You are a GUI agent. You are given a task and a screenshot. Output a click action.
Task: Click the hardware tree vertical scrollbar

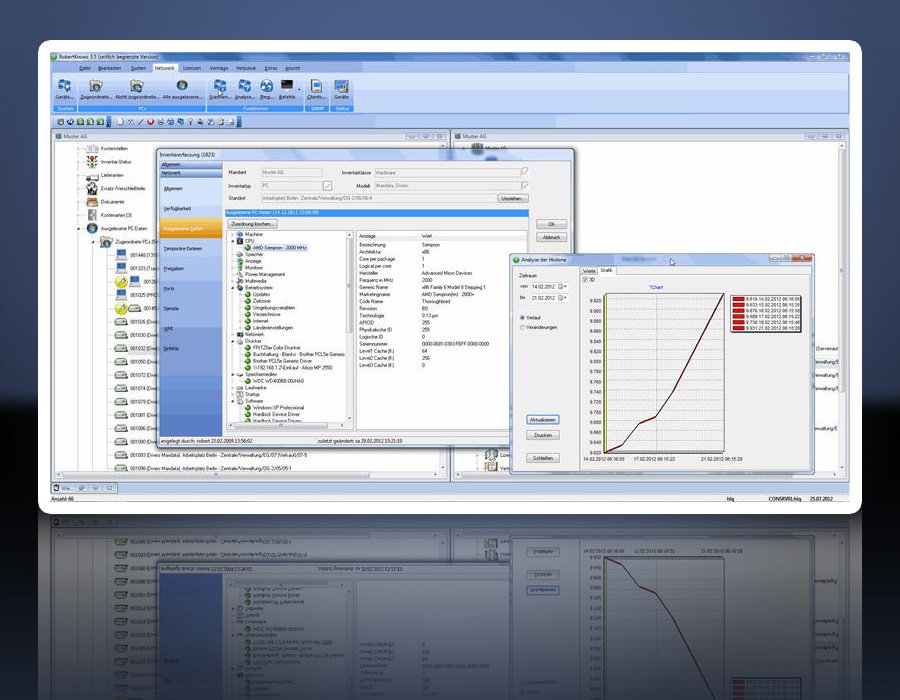pos(350,327)
